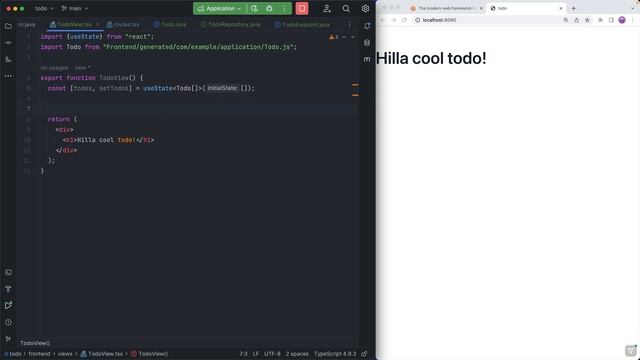Image resolution: width=640 pixels, height=360 pixels.
Task: Rerun the Application configuration
Action: click(254, 8)
